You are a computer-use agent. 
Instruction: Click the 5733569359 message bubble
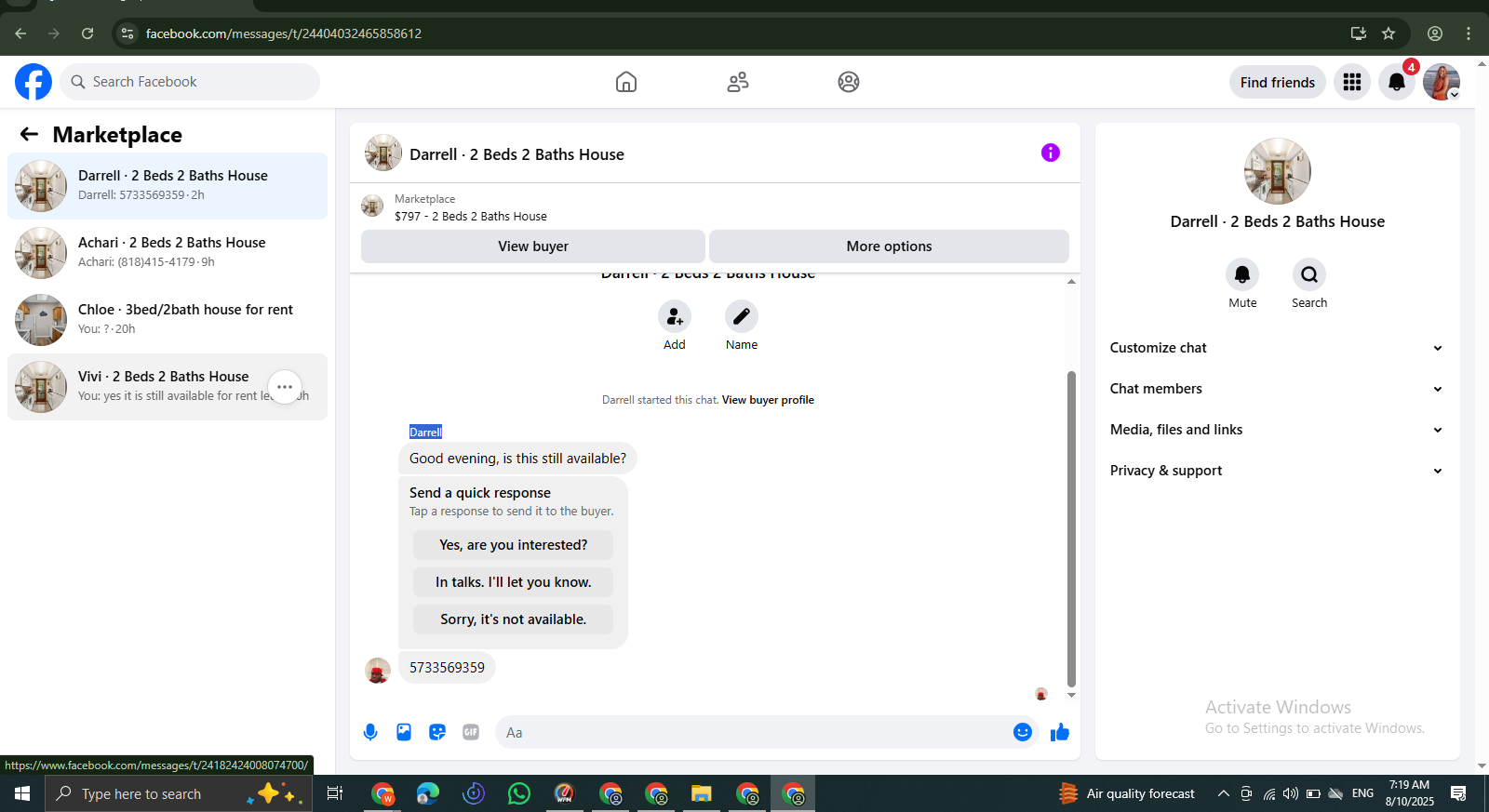tap(447, 668)
